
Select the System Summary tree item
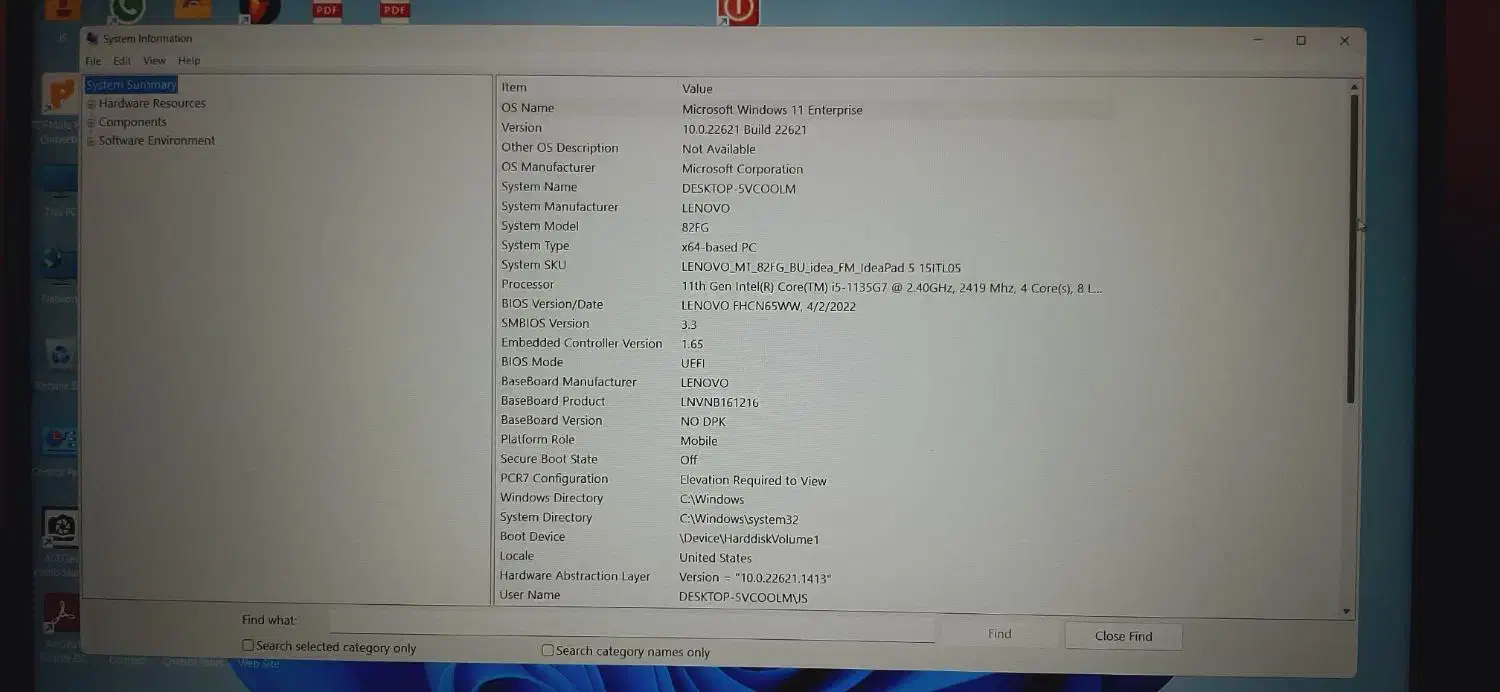pos(130,84)
